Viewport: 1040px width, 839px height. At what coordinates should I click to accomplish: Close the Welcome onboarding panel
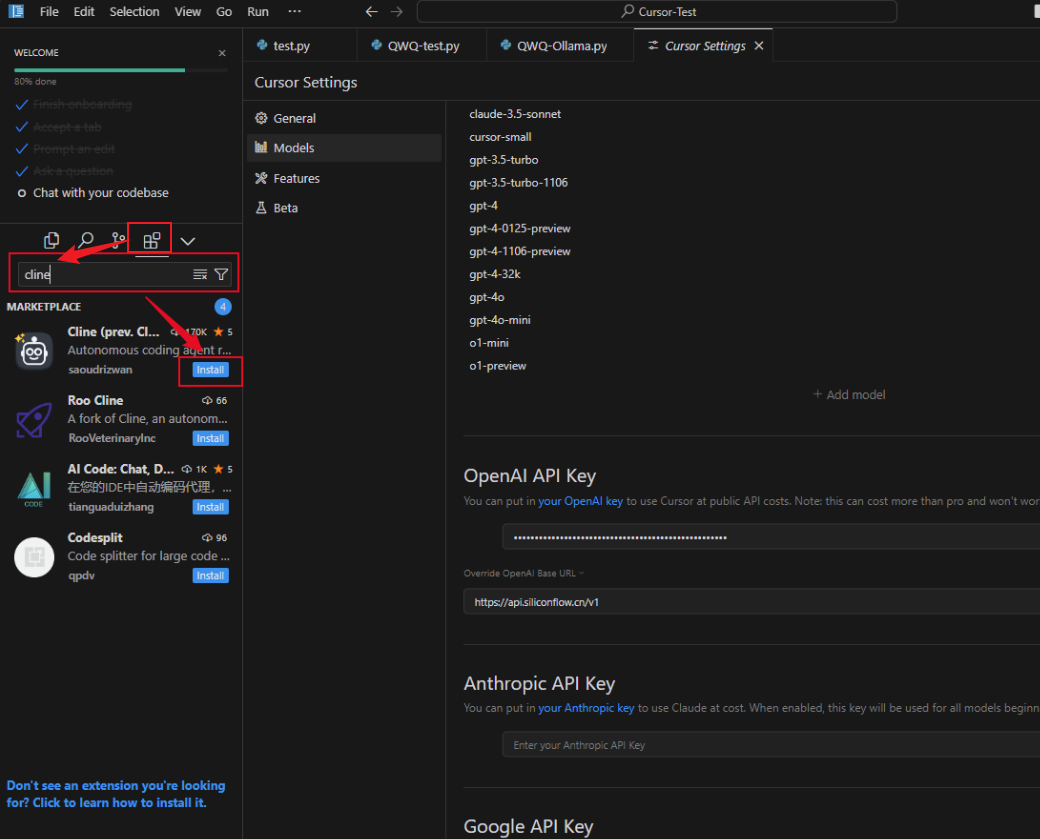pos(222,53)
